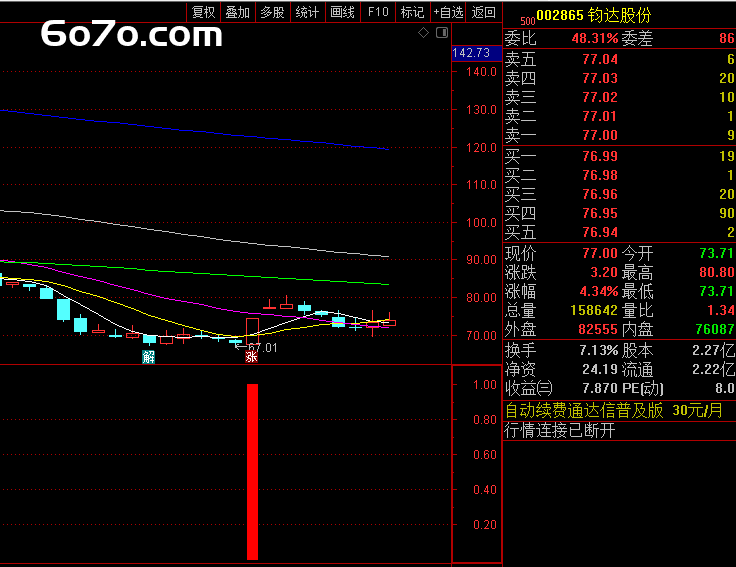Click the 最高 value 80.80
This screenshot has width=736, height=567.
pyautogui.click(x=716, y=272)
